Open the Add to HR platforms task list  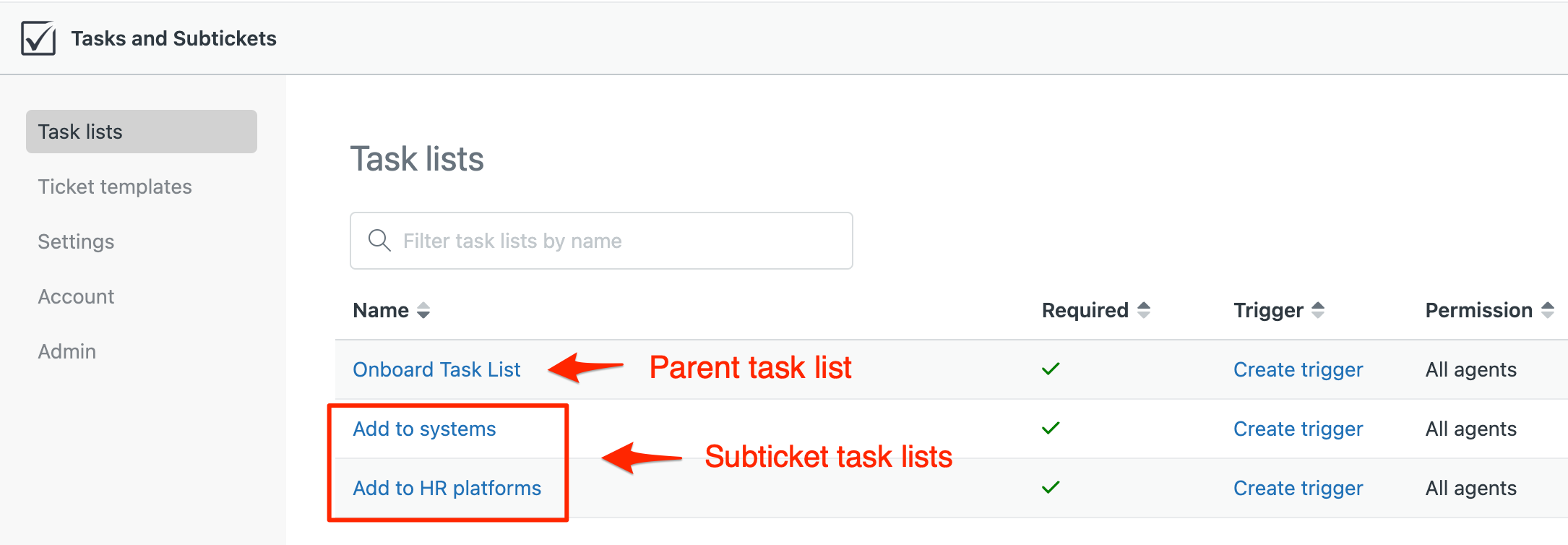point(447,488)
